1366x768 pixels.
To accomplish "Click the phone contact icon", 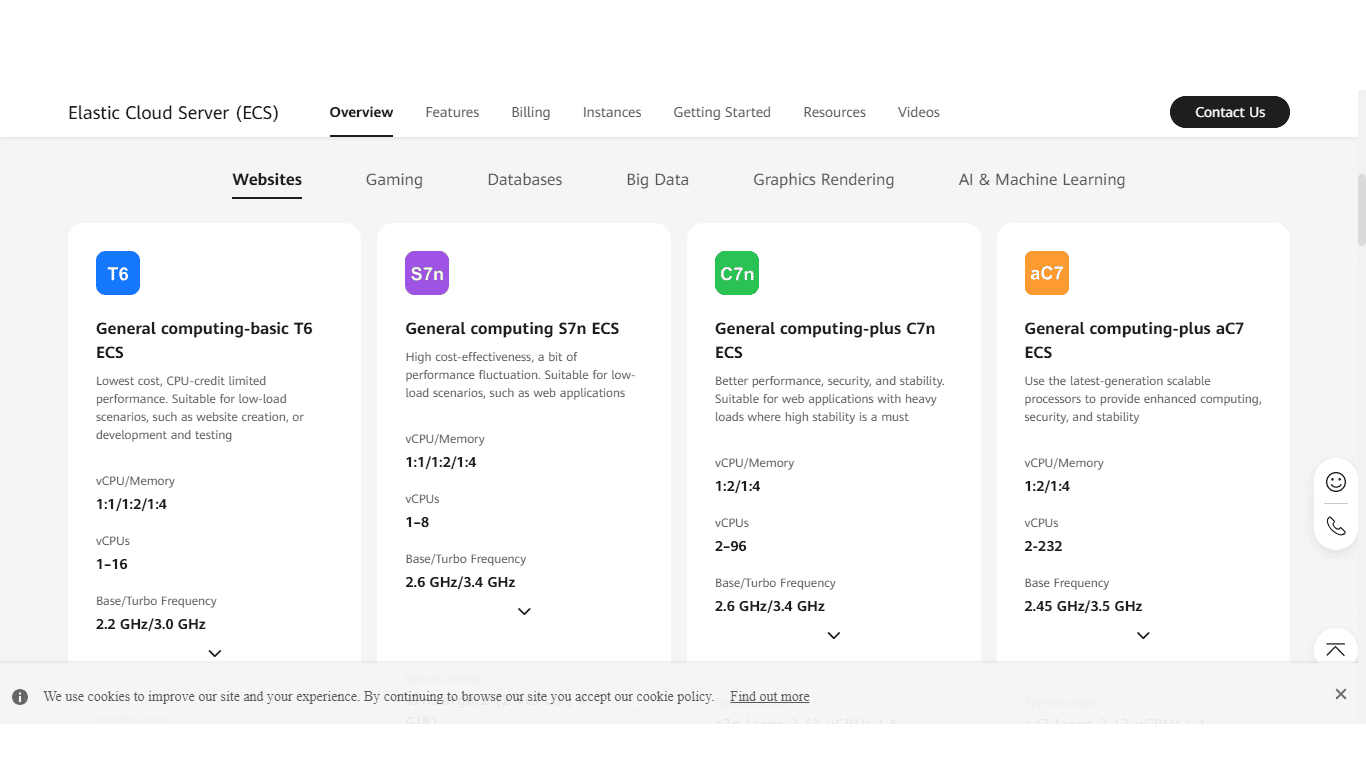I will [x=1336, y=525].
